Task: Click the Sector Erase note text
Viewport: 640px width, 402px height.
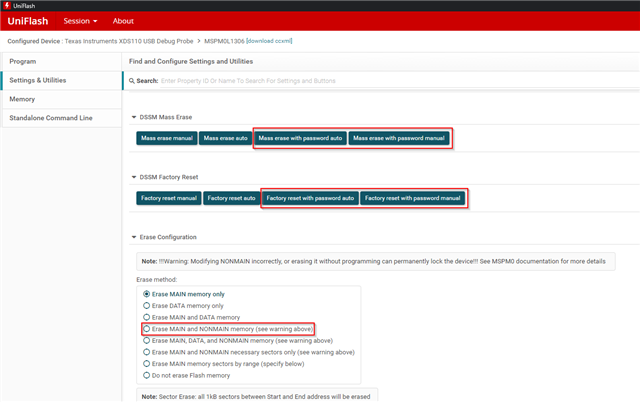Action: click(256, 397)
